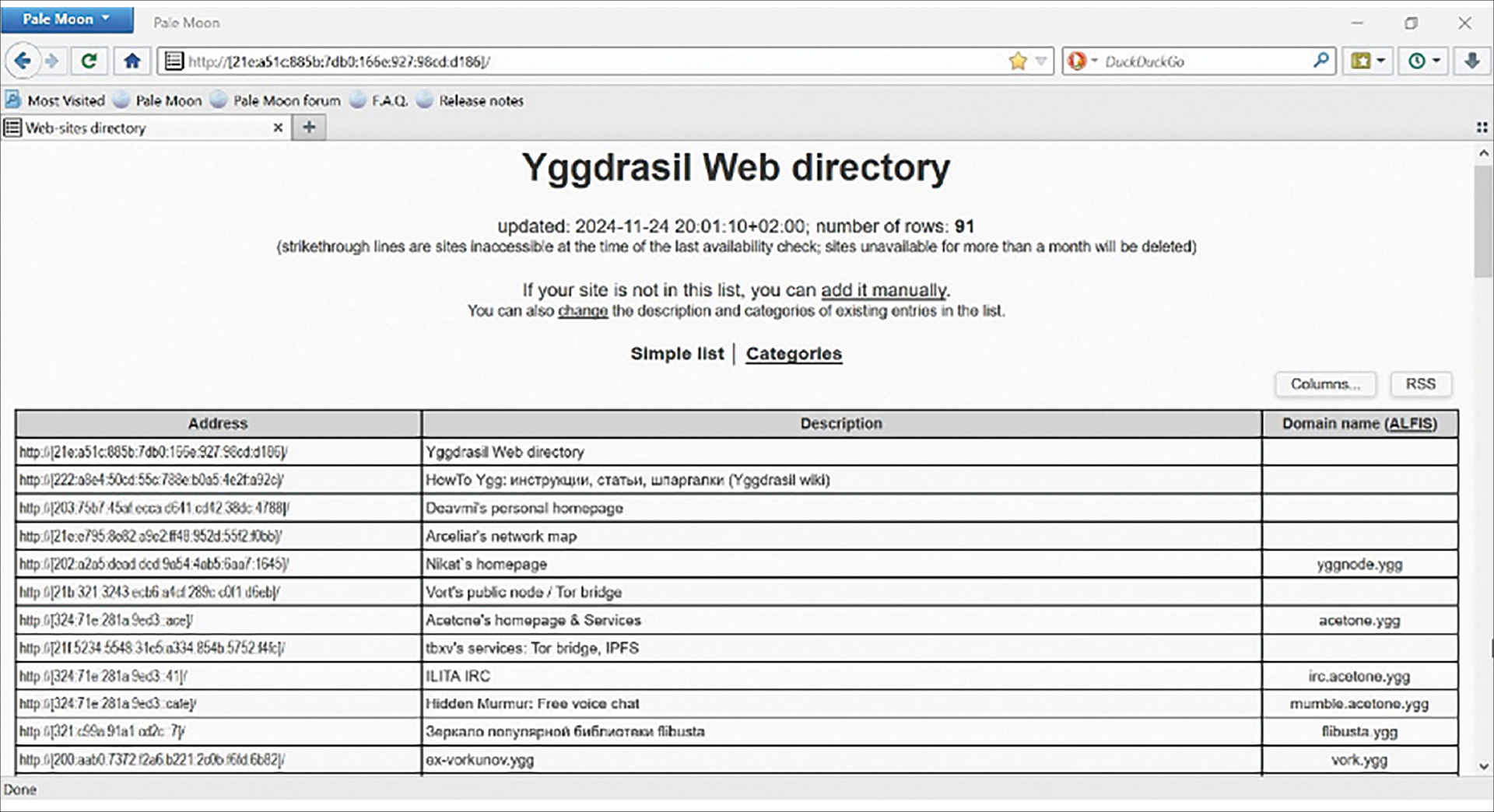Click the mumble.acetone.ygg domain cell
The height and width of the screenshot is (812, 1494).
click(1359, 704)
